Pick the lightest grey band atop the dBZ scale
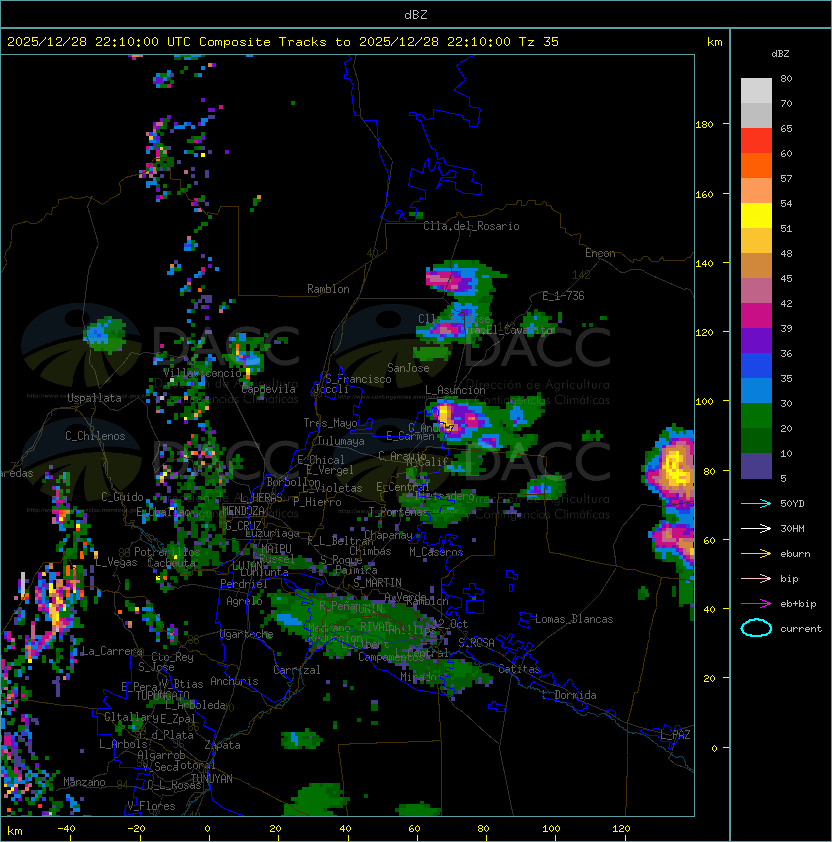The height and width of the screenshot is (842, 832). pyautogui.click(x=756, y=90)
